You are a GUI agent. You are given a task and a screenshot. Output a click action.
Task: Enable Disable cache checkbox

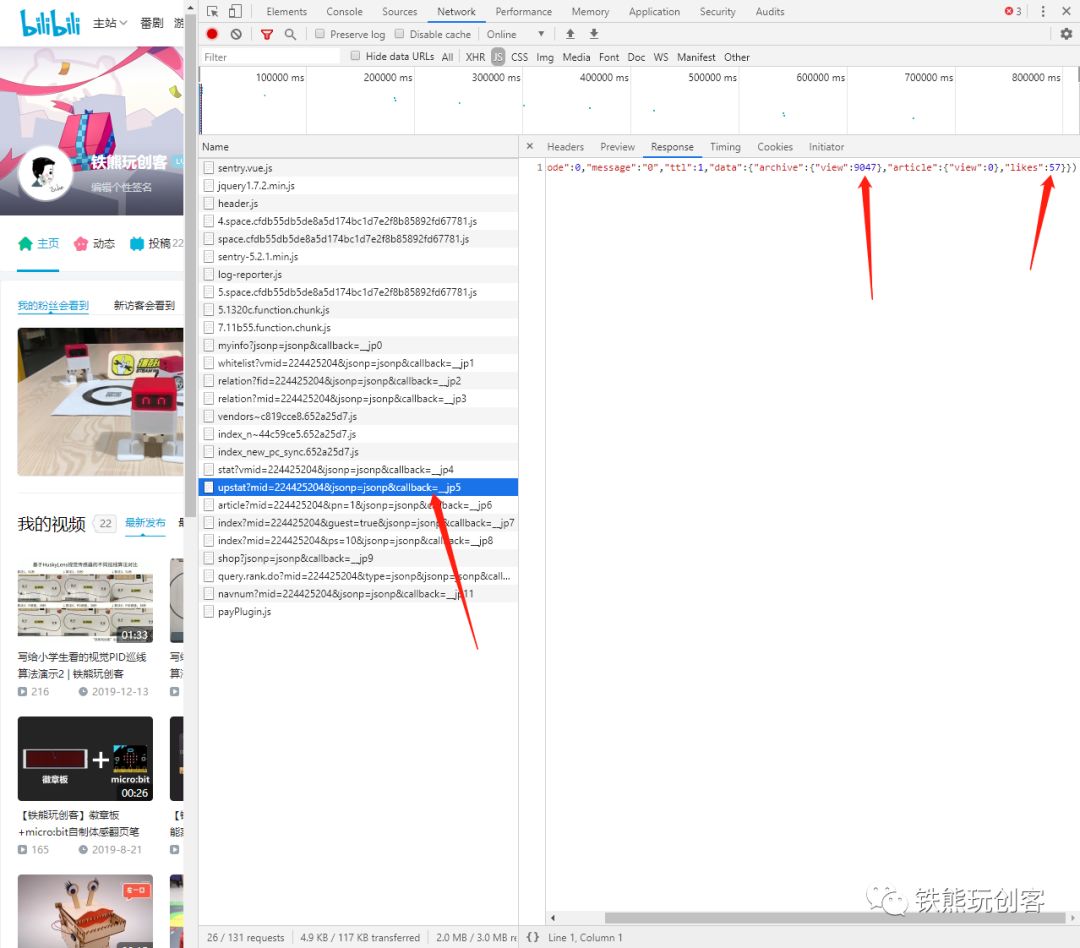(399, 34)
